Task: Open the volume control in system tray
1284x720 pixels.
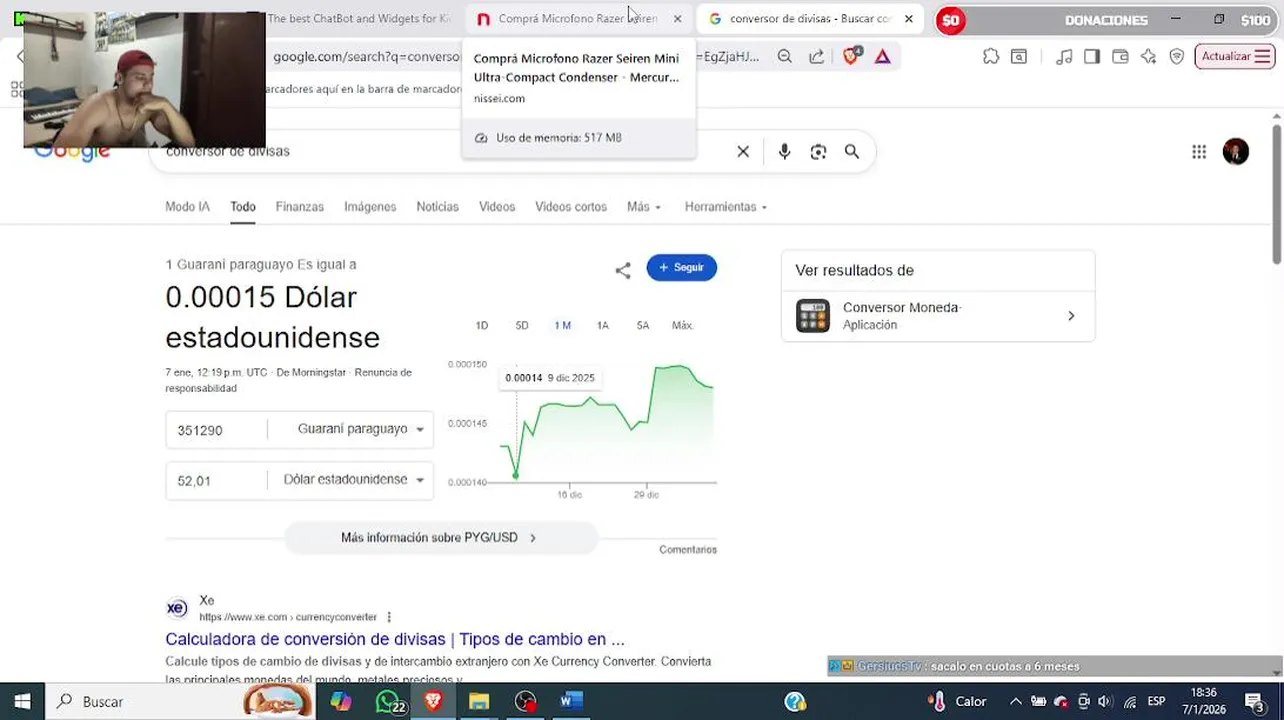Action: (x=1105, y=702)
